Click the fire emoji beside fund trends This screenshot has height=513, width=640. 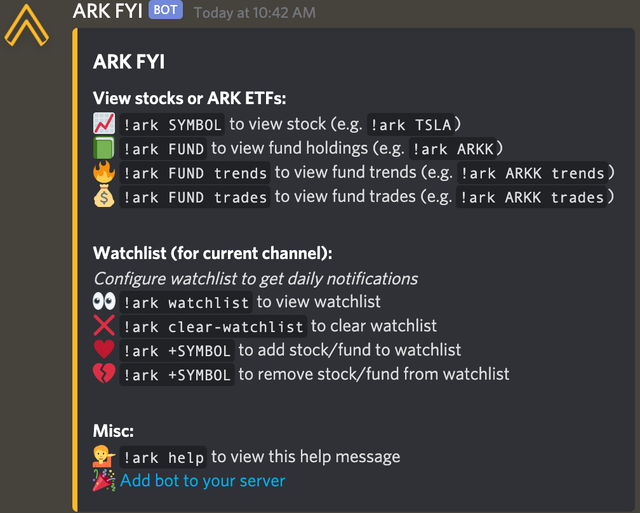pyautogui.click(x=104, y=172)
